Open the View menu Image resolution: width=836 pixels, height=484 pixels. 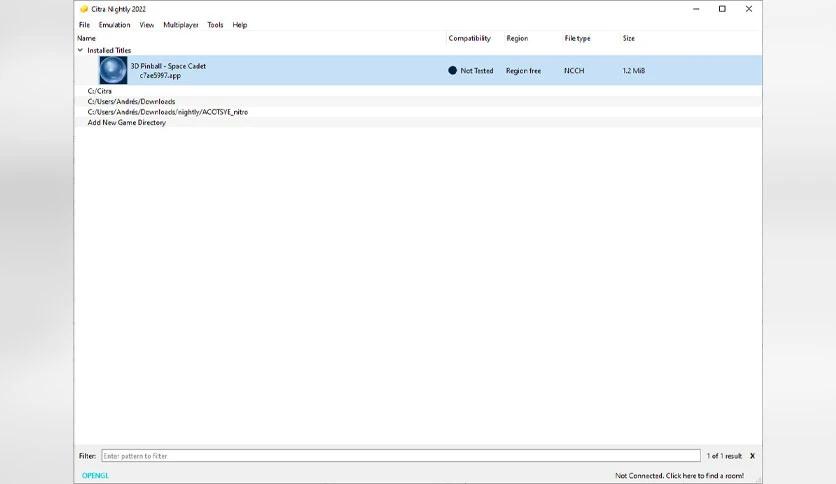point(147,25)
